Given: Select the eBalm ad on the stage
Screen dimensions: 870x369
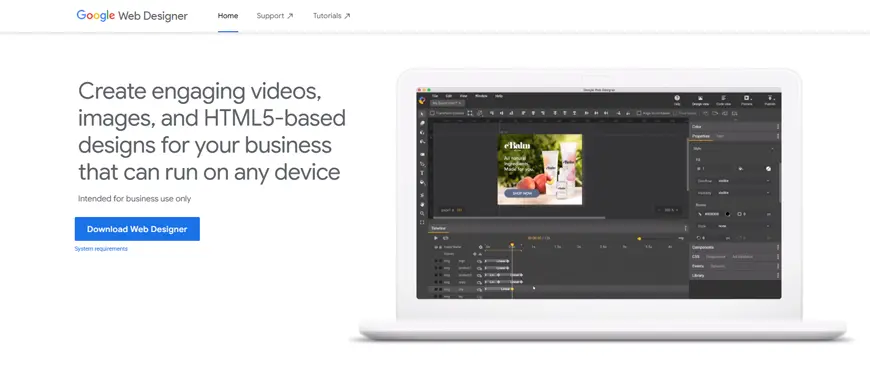Looking at the screenshot, I should (x=540, y=169).
